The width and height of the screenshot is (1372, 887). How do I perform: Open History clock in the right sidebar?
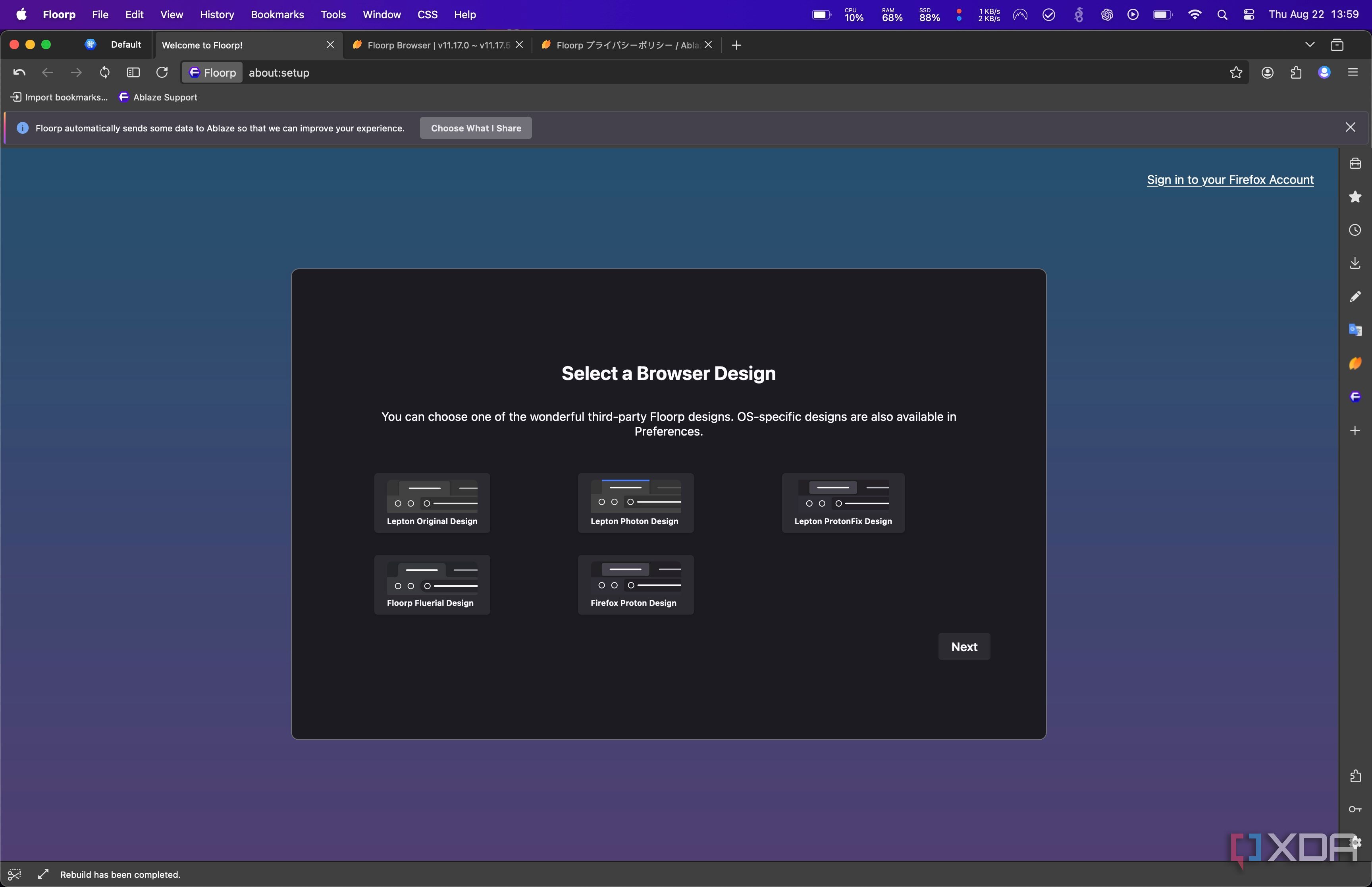click(1355, 230)
